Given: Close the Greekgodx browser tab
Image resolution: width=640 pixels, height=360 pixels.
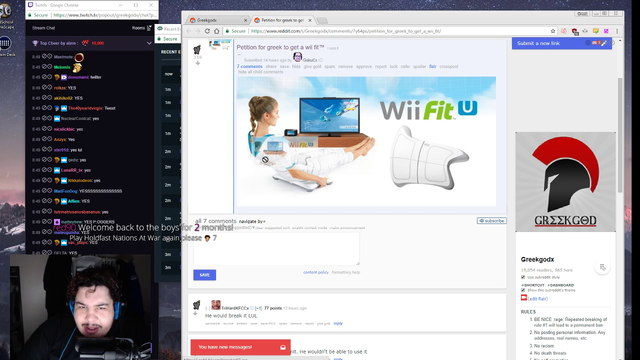Looking at the screenshot, I should [x=246, y=20].
